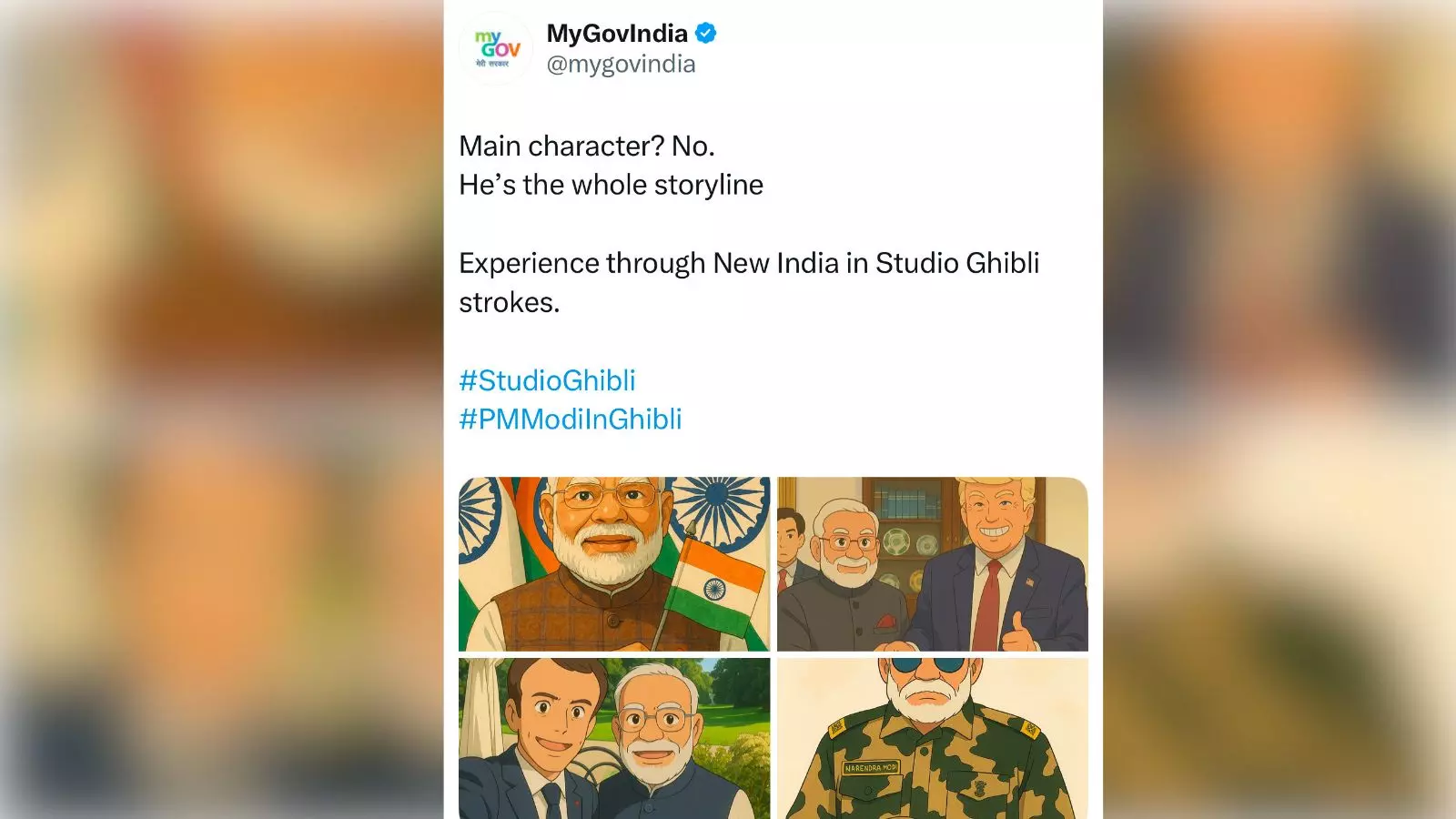Click the word "strokes." in the tweet
Image resolution: width=1456 pixels, height=819 pixels.
(x=509, y=303)
